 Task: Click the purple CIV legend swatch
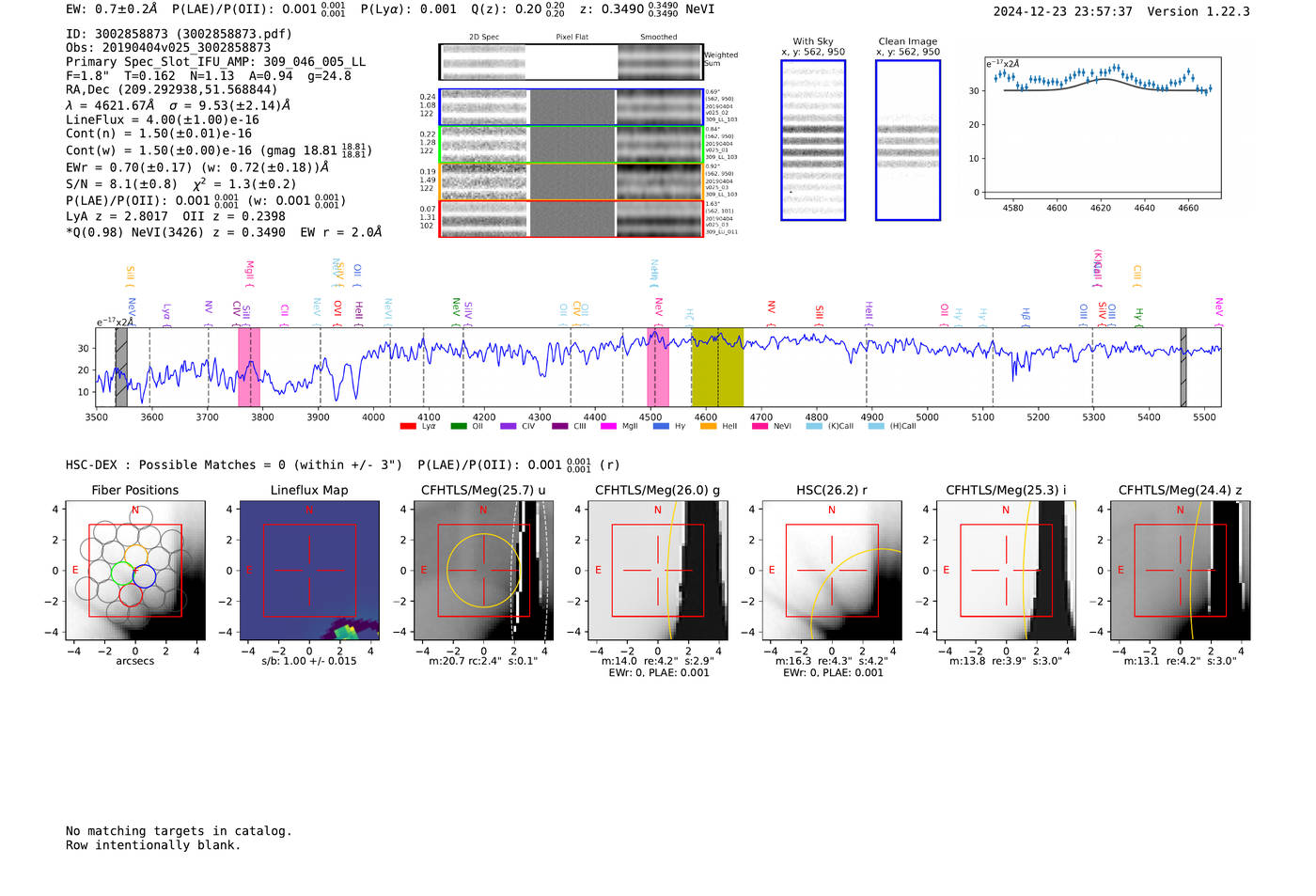pos(509,426)
